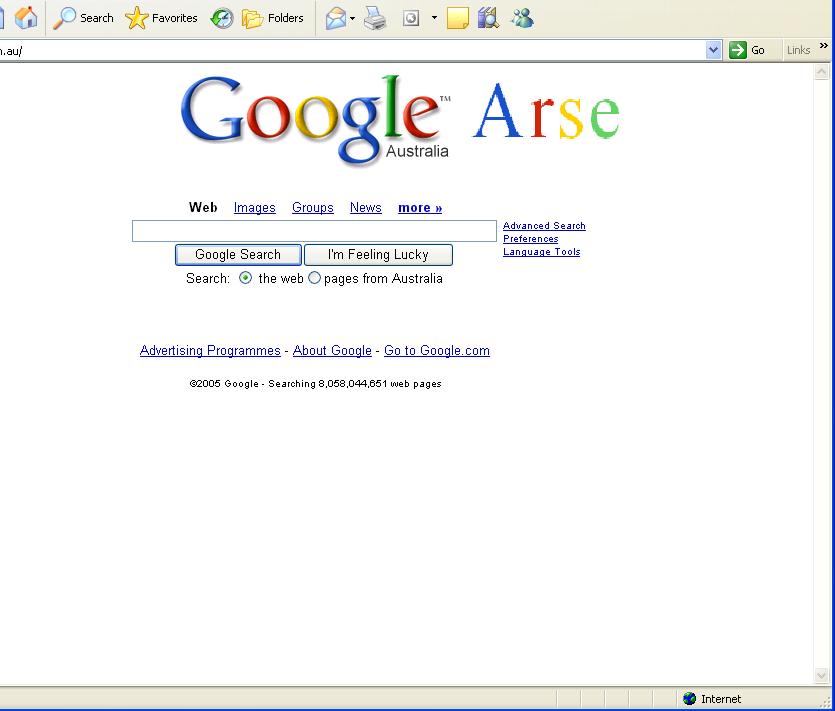The width and height of the screenshot is (835, 711).
Task: Expand the Links toolbar chevron
Action: click(x=824, y=46)
